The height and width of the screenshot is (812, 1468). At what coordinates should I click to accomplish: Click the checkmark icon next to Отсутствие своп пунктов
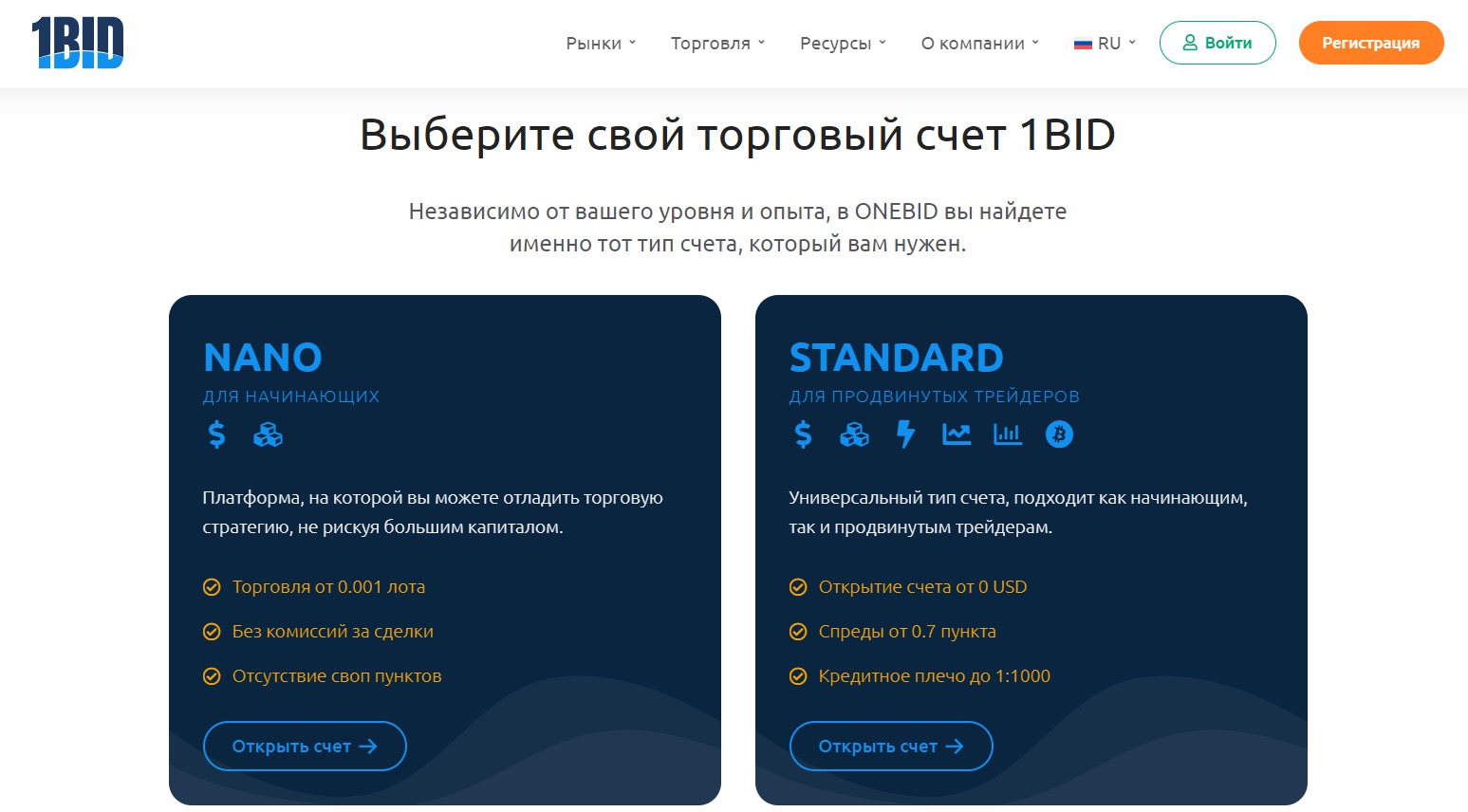[212, 676]
